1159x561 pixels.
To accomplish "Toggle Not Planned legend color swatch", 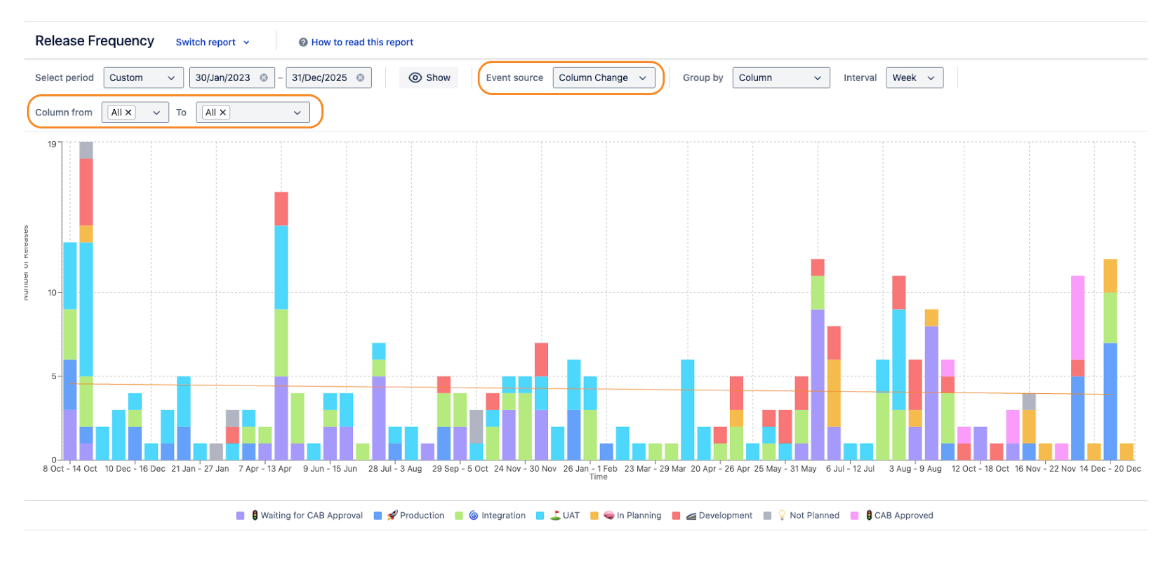I will [766, 515].
